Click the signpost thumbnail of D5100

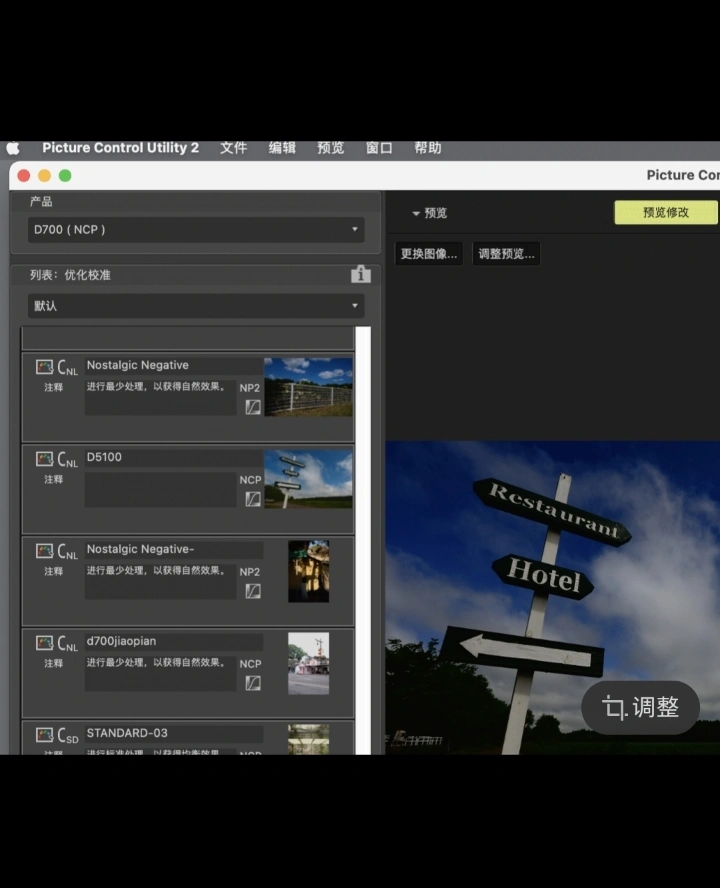(x=308, y=479)
